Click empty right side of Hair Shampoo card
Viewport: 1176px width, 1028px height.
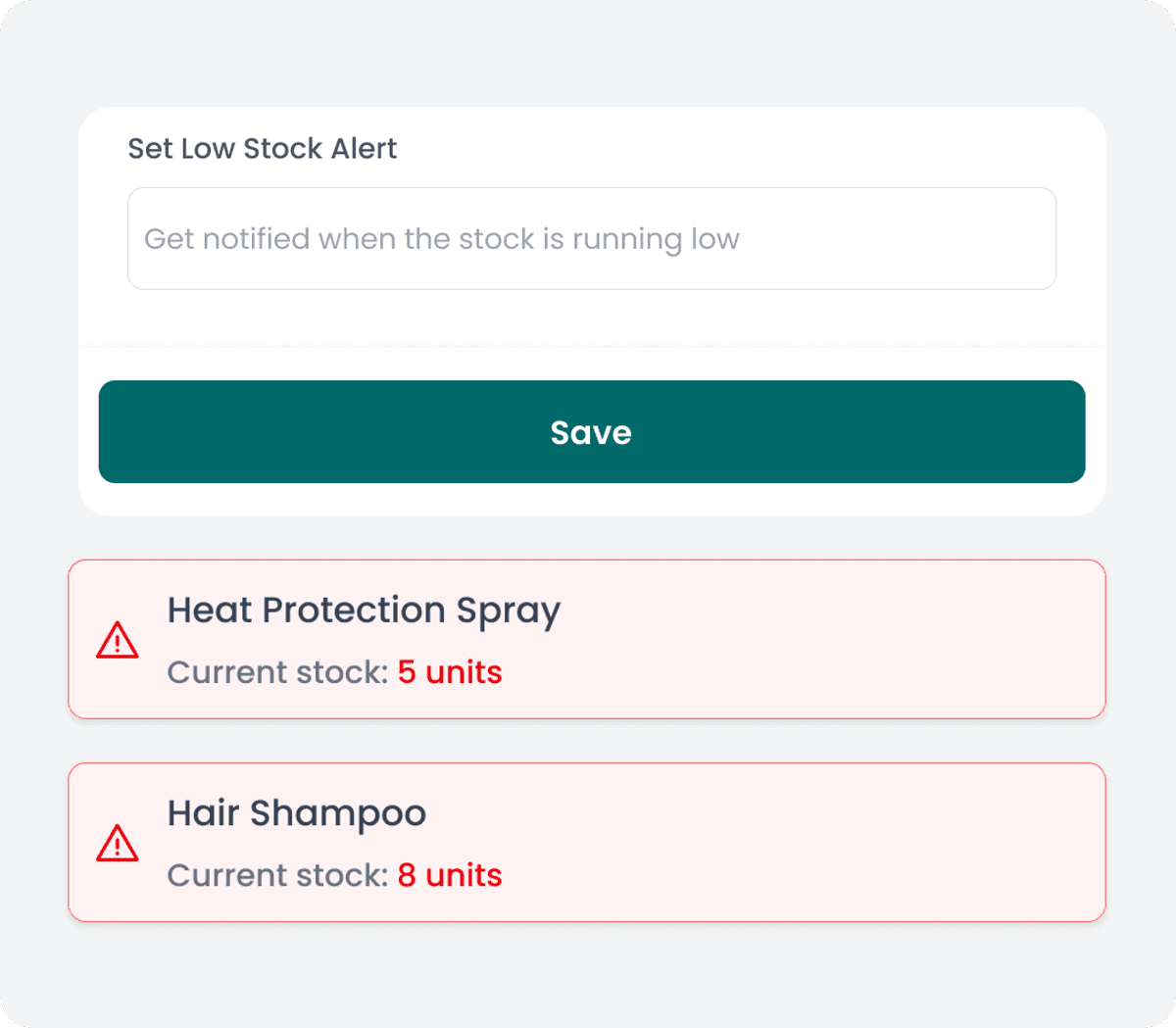pos(931,843)
